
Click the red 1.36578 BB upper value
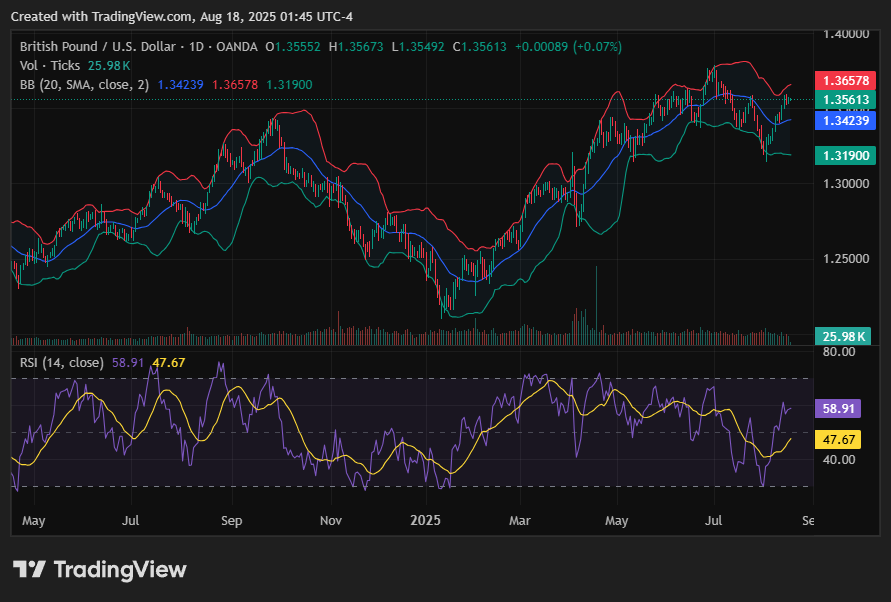[235, 85]
